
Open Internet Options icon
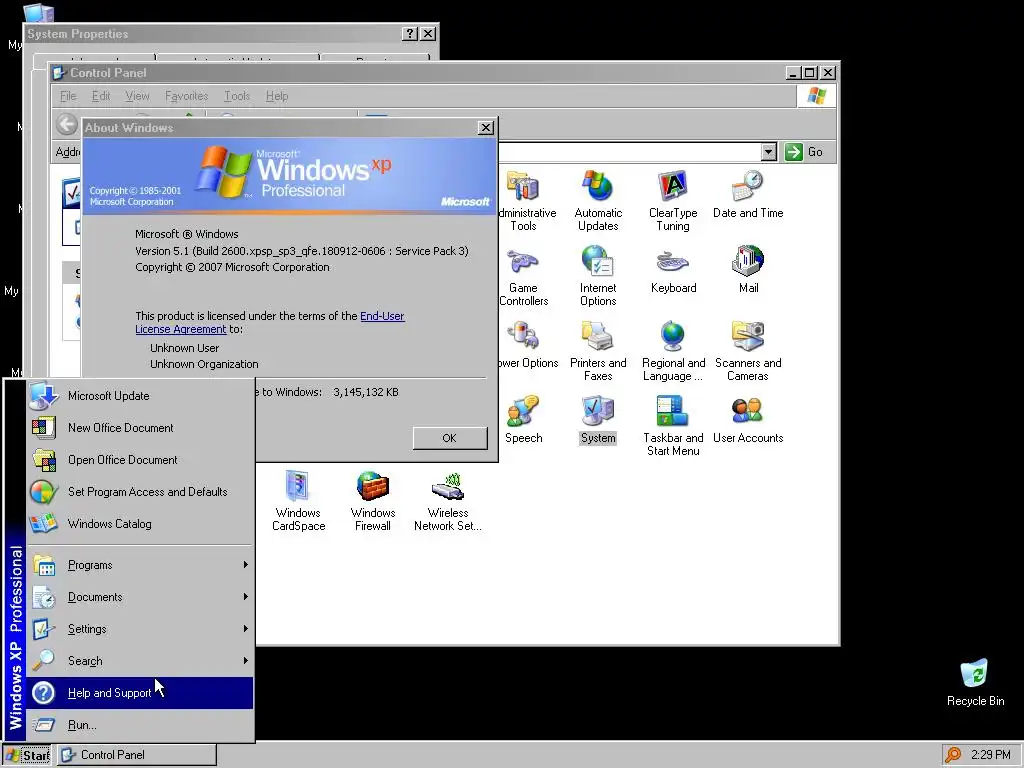pos(598,276)
